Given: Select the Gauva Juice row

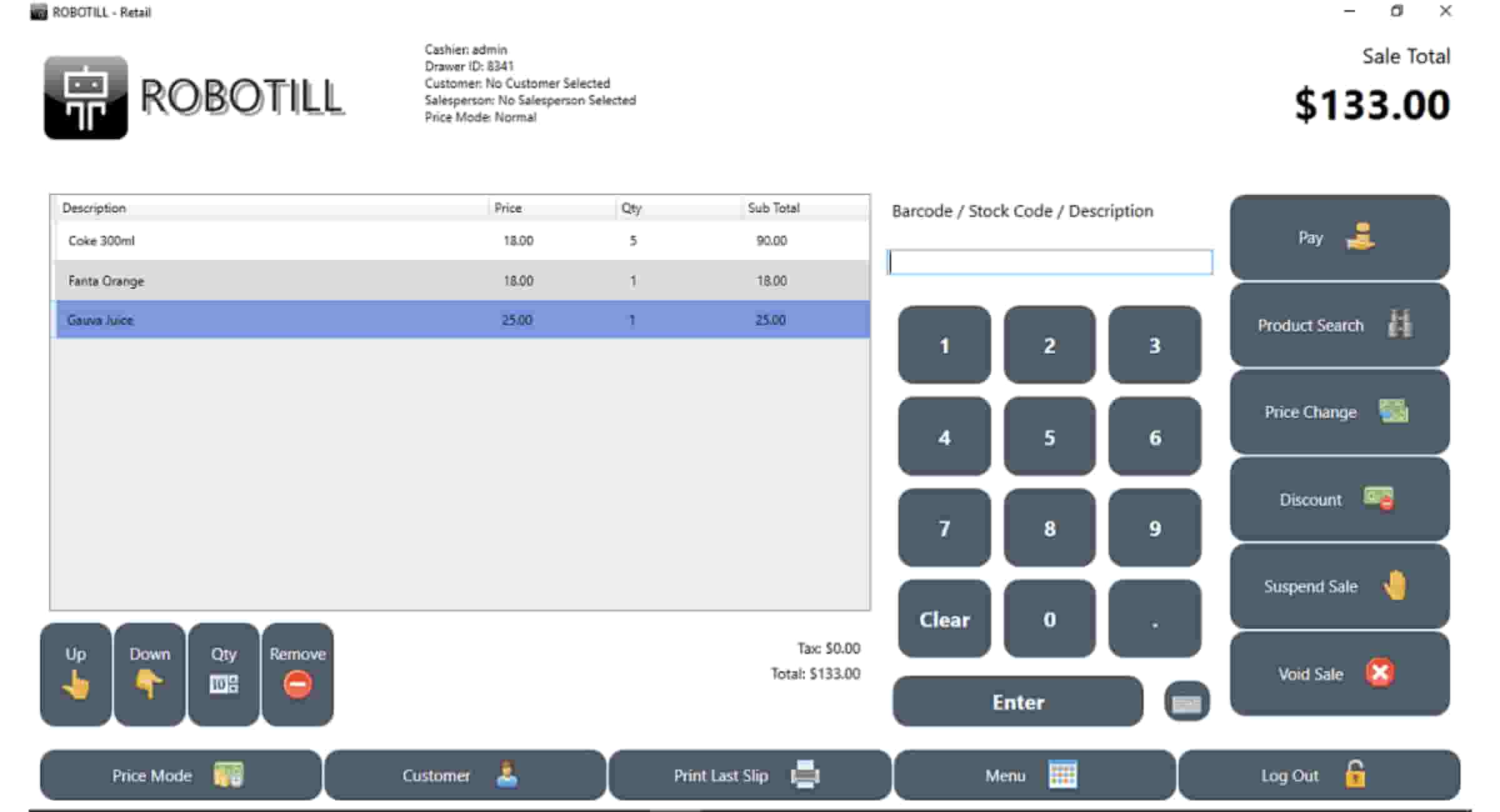Looking at the screenshot, I should pos(462,320).
